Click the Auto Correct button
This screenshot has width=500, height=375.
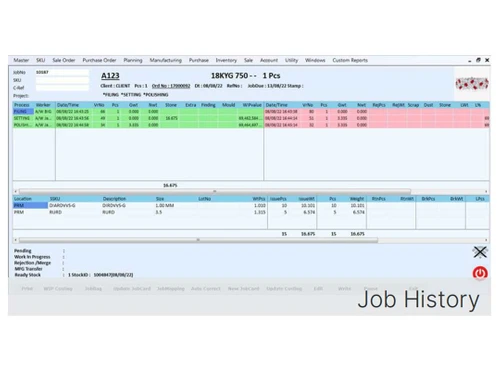206,289
